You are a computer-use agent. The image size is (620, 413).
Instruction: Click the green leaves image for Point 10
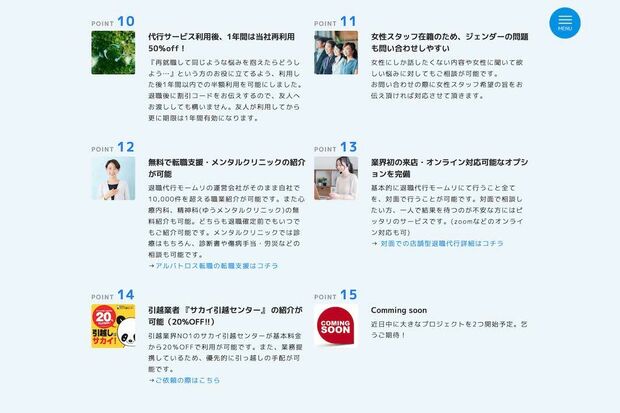(113, 53)
